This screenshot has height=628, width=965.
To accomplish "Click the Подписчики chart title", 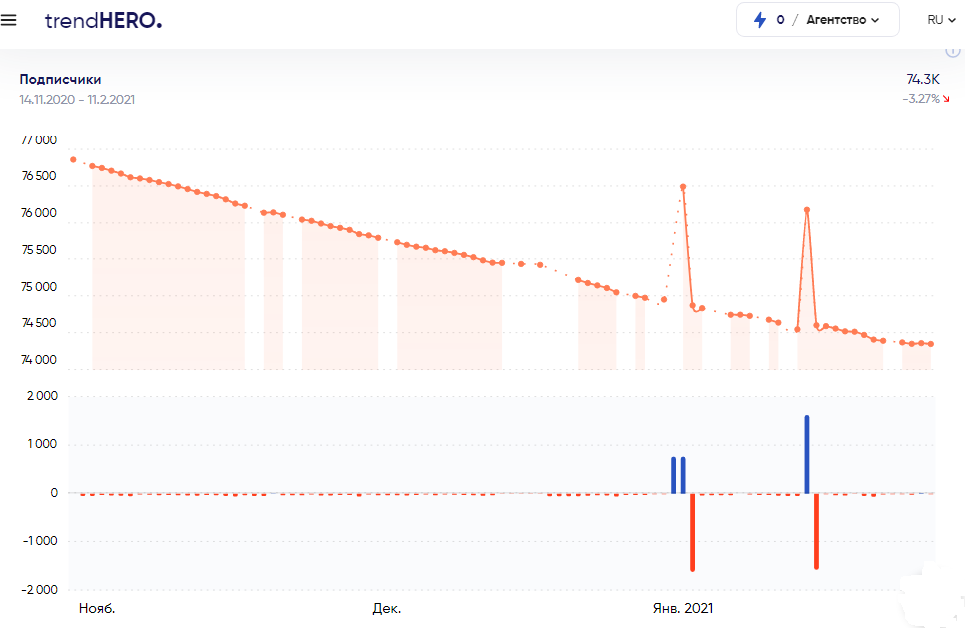I will (60, 79).
